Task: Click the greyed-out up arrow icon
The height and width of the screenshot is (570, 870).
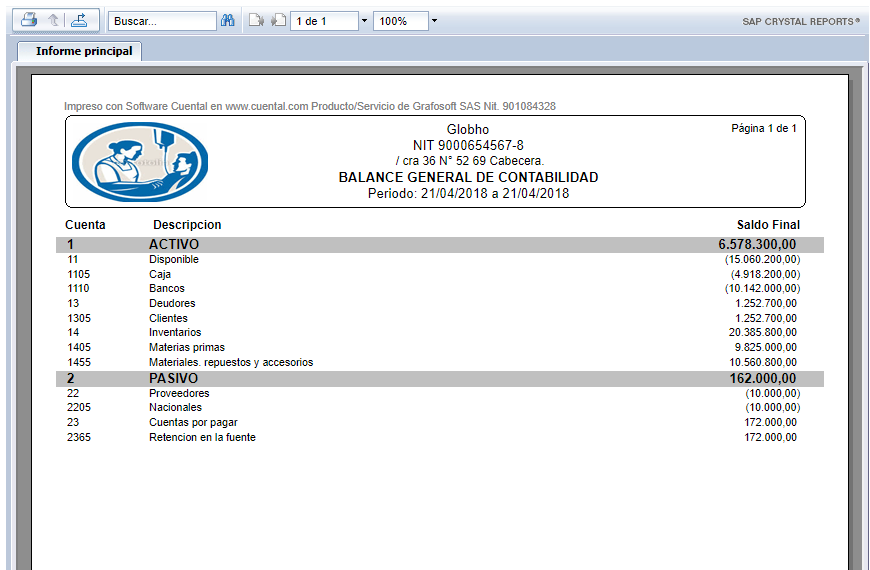Action: click(54, 20)
